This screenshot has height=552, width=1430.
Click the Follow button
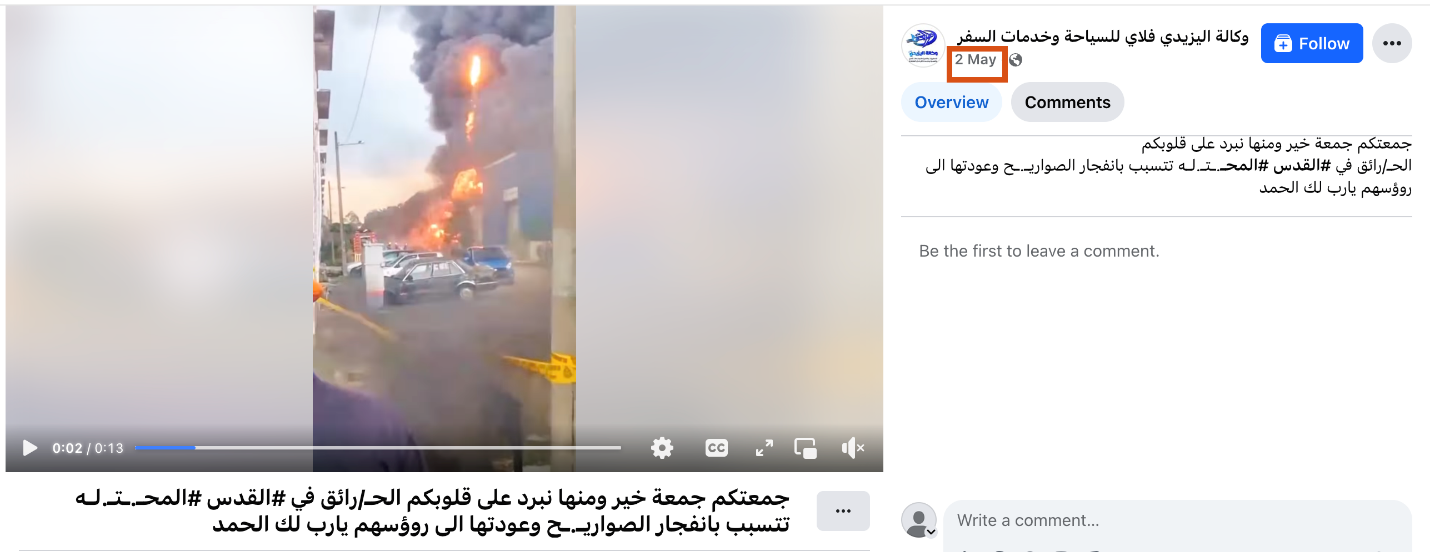pos(1311,43)
